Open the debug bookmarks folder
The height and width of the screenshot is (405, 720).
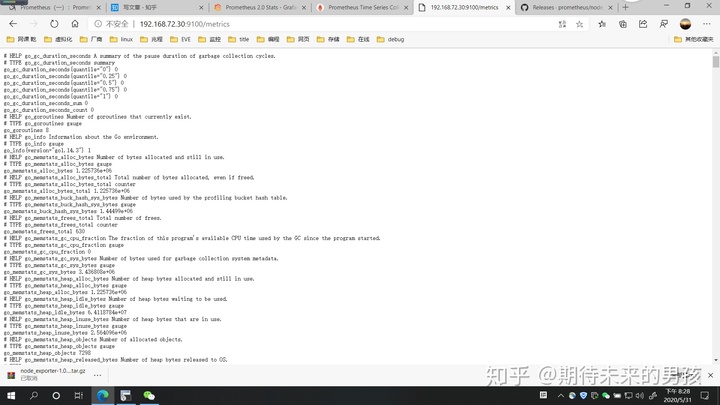(390, 39)
